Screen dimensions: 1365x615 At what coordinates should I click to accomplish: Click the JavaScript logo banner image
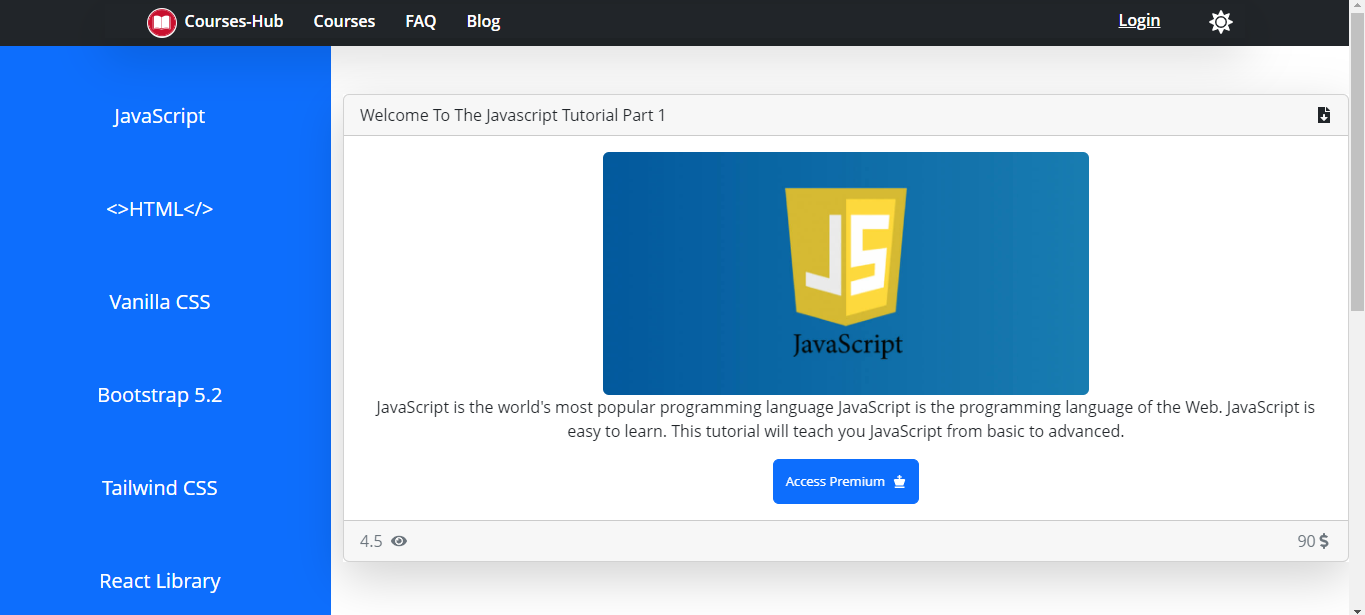click(x=845, y=273)
